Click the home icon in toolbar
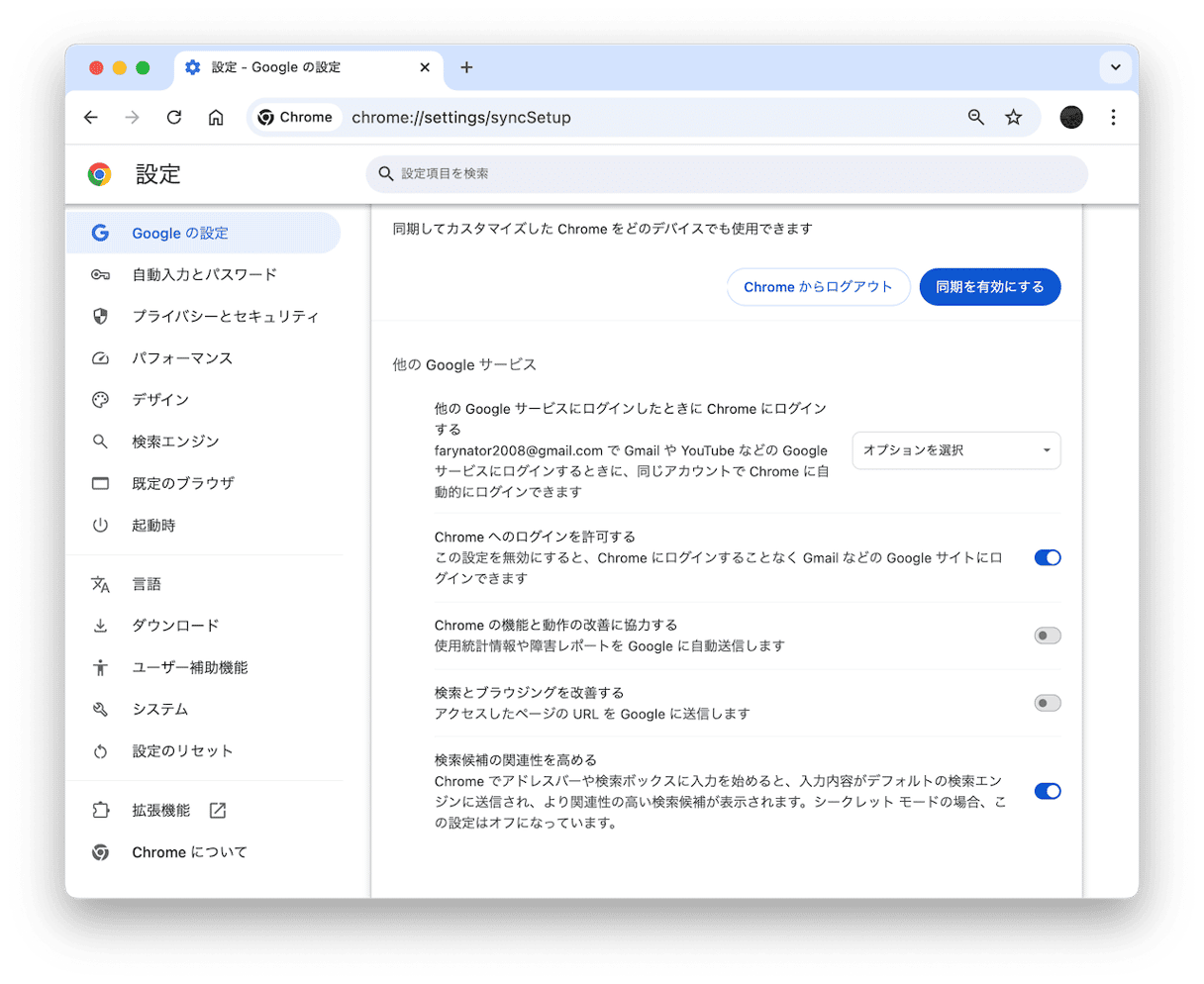1204x984 pixels. [x=216, y=118]
